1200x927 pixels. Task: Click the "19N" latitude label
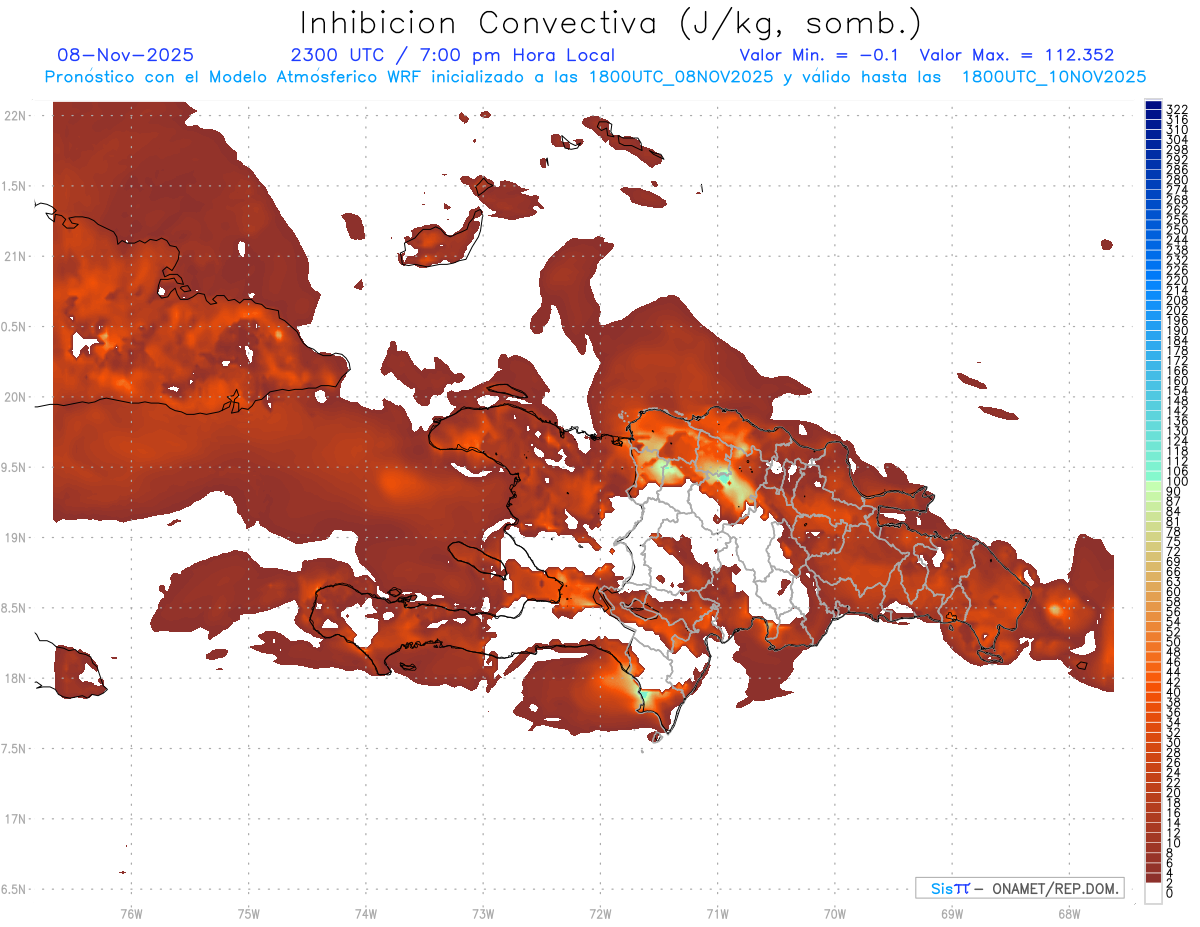pos(15,537)
